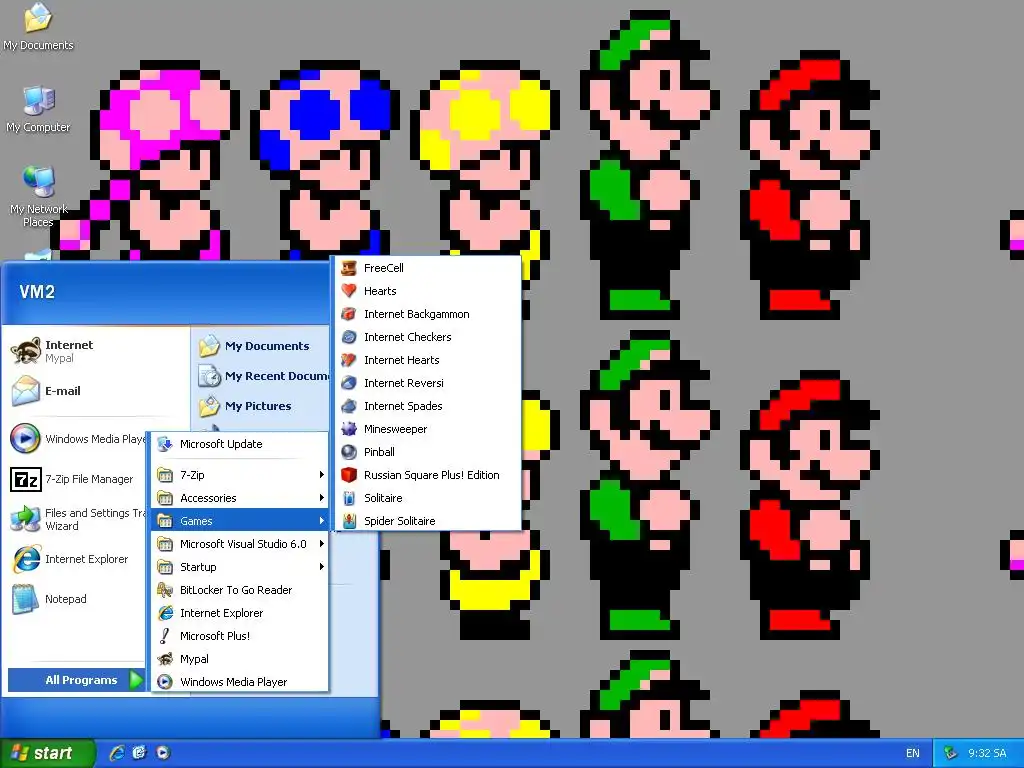Click the Microsoft Update icon
Image resolution: width=1024 pixels, height=768 pixels.
[165, 444]
